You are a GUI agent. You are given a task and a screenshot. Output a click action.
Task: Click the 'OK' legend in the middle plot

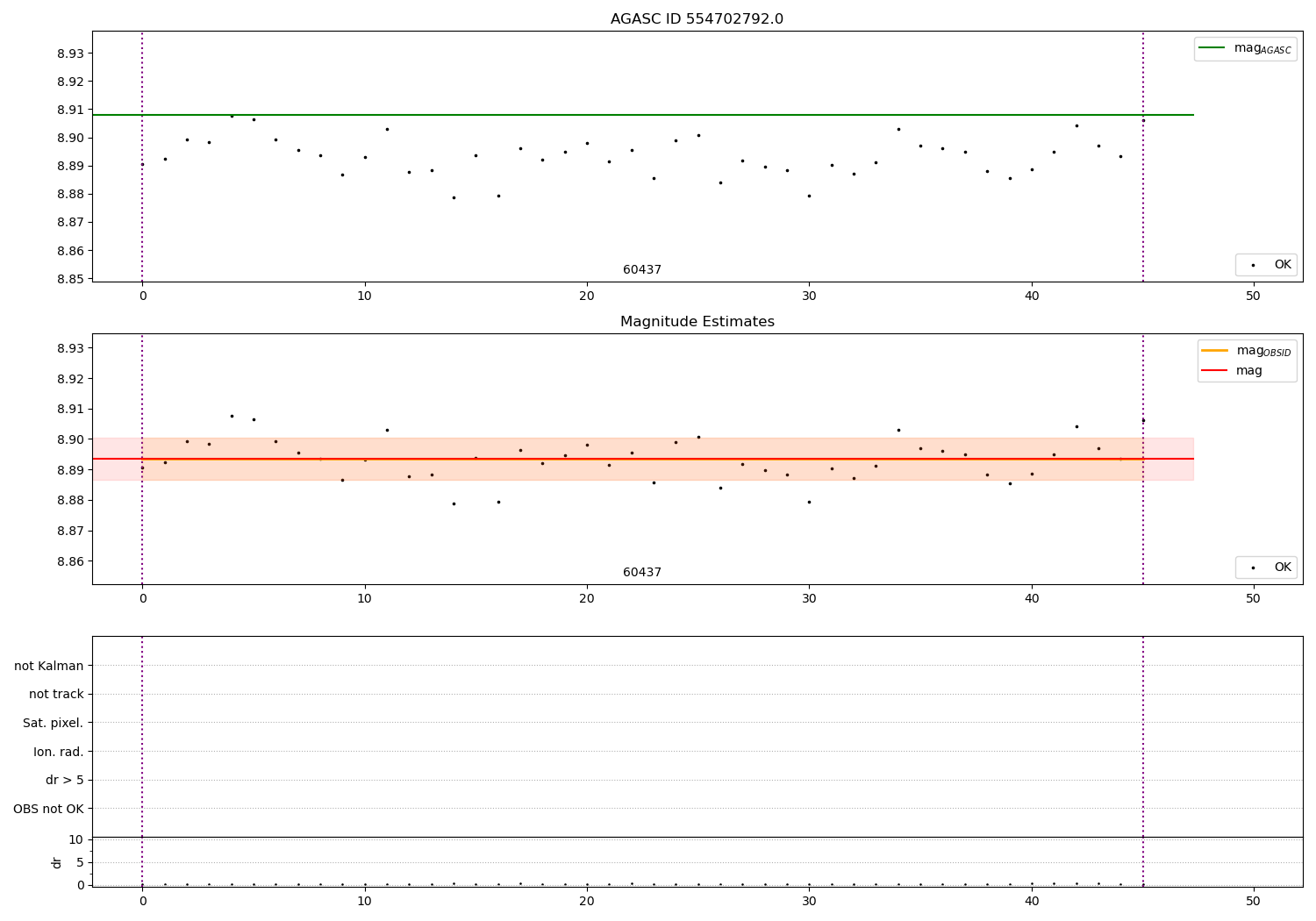point(1266,568)
